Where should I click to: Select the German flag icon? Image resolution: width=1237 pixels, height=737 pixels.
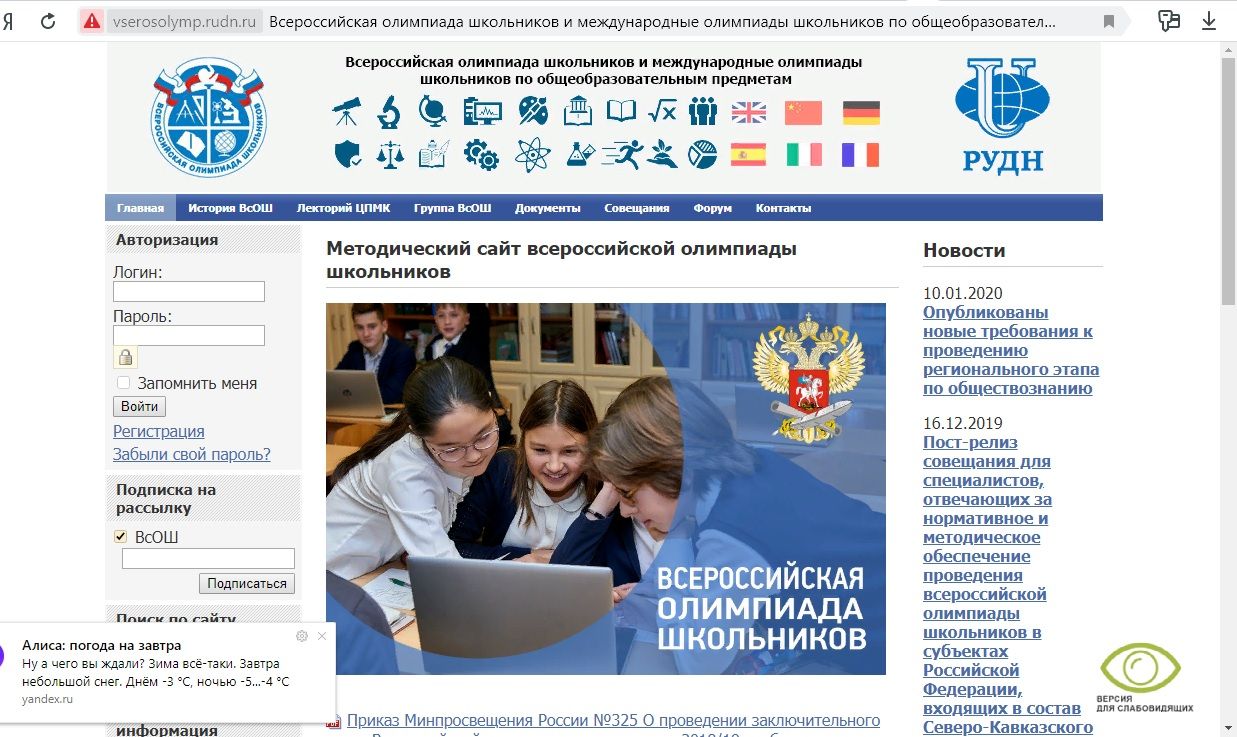(x=861, y=112)
